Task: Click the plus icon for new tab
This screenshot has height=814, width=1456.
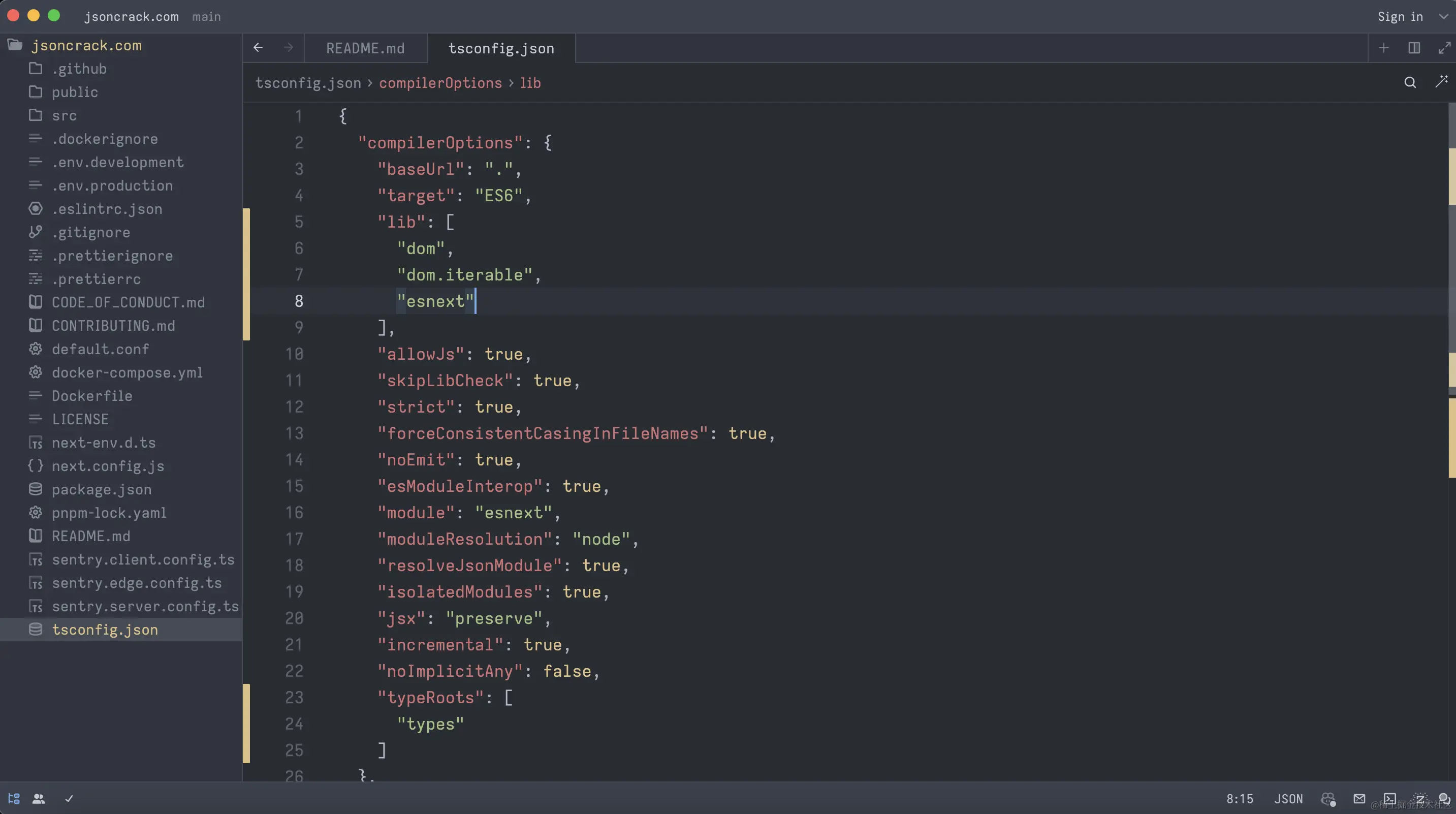Action: (x=1384, y=48)
